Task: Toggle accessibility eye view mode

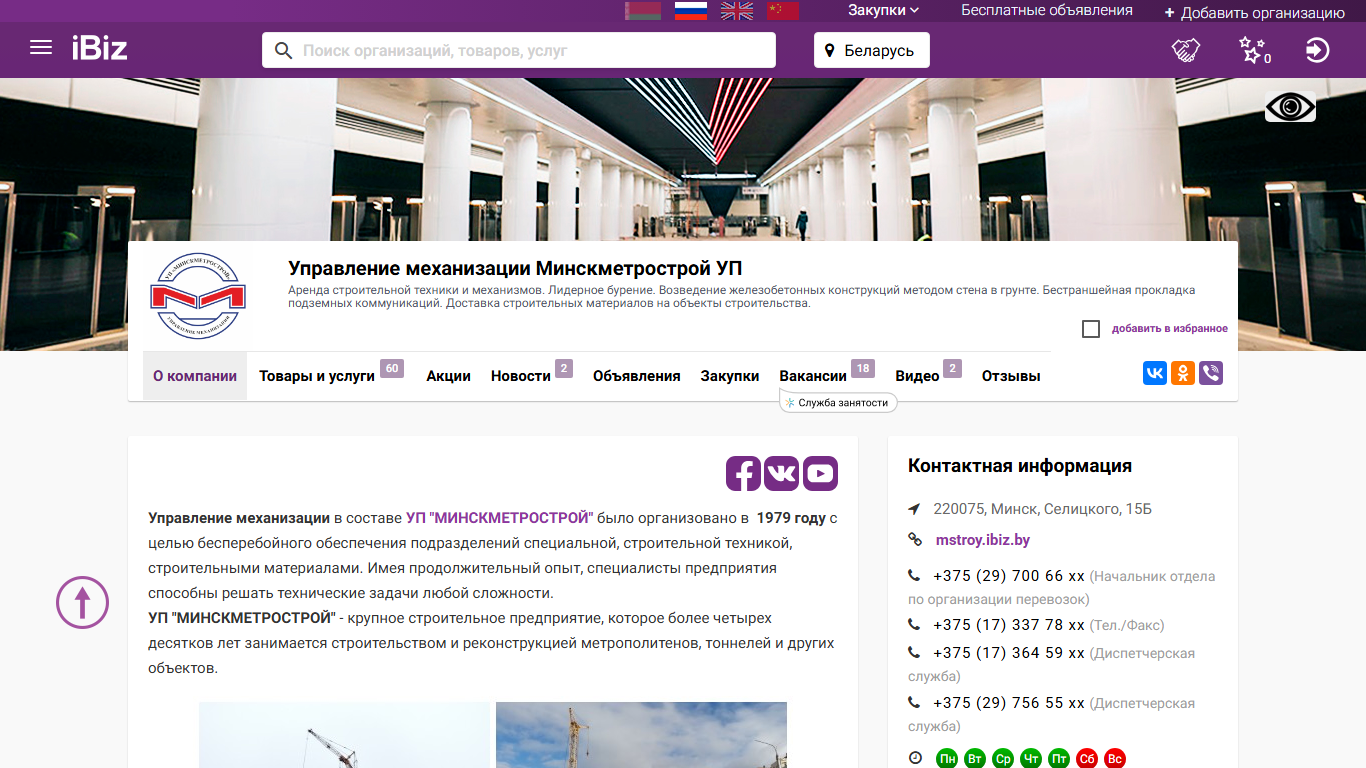Action: (1290, 107)
